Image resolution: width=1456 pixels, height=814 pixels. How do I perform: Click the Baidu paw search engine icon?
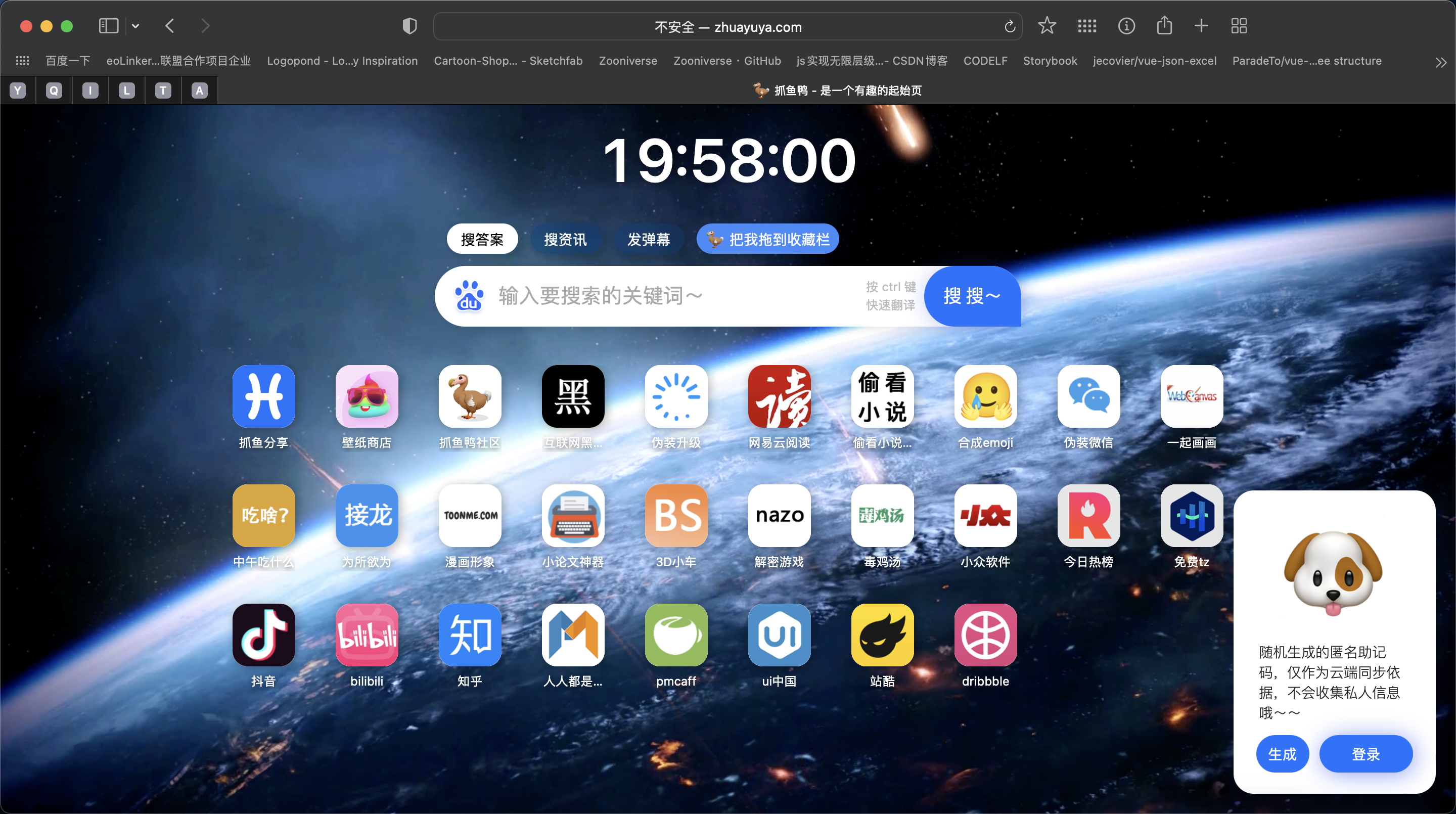pyautogui.click(x=469, y=296)
